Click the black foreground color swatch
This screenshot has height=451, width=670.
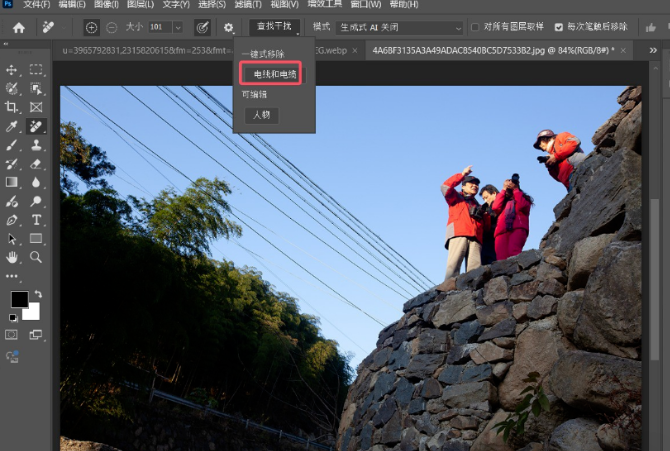[19, 300]
